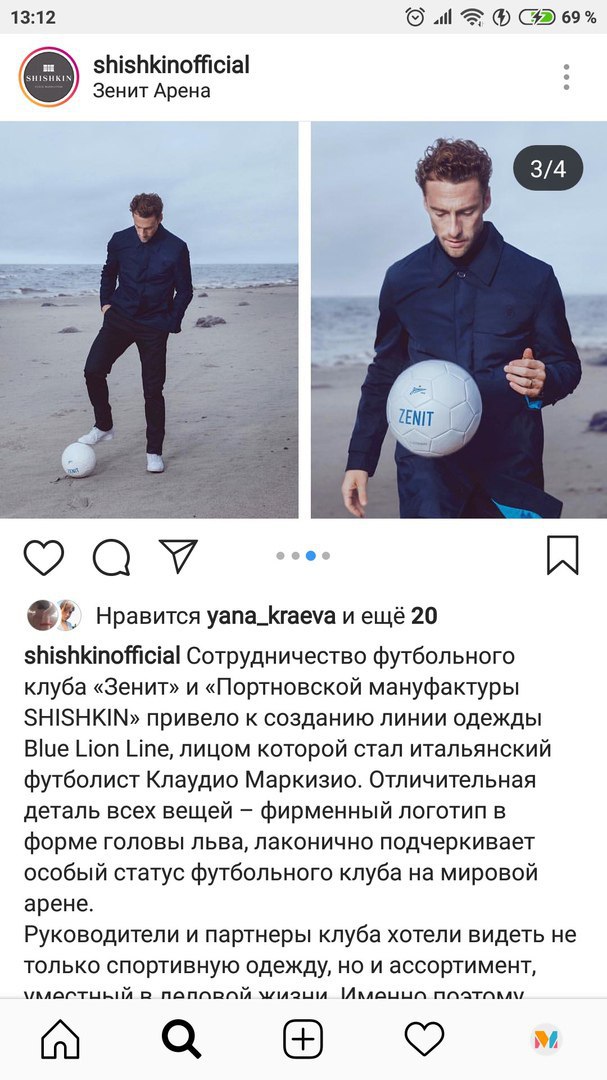Open the Search tab
Screen dimensions: 607x1080
181,1039
